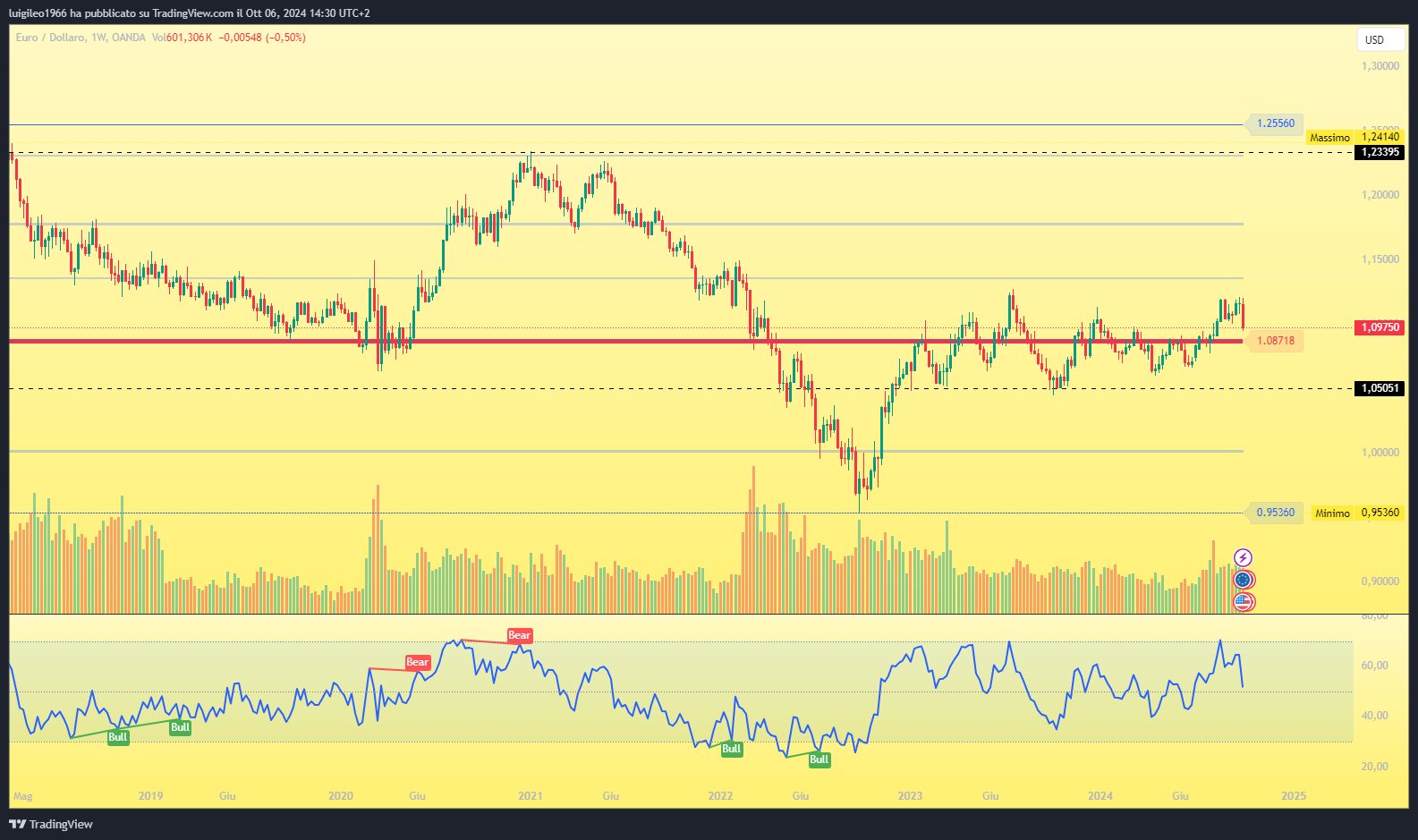Select the 1.25560 horizontal line label
This screenshot has width=1418, height=840.
pos(1275,123)
